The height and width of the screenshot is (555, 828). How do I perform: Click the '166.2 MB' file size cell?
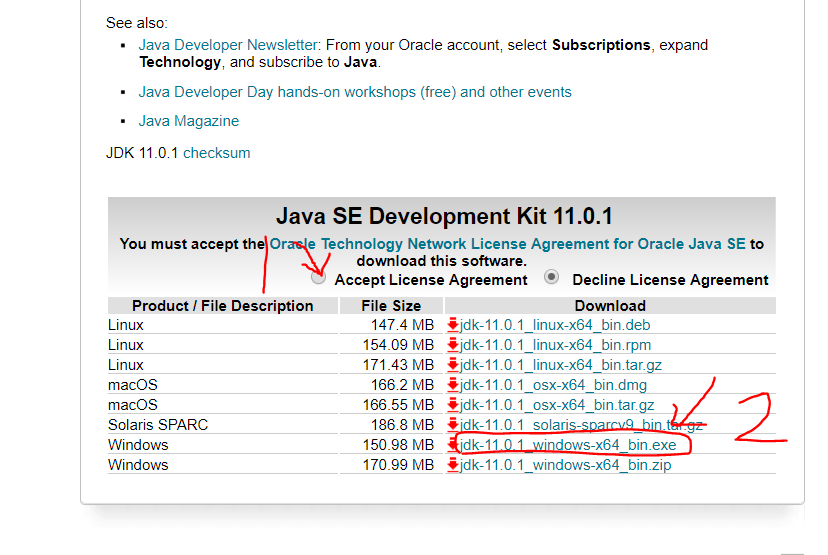(391, 385)
